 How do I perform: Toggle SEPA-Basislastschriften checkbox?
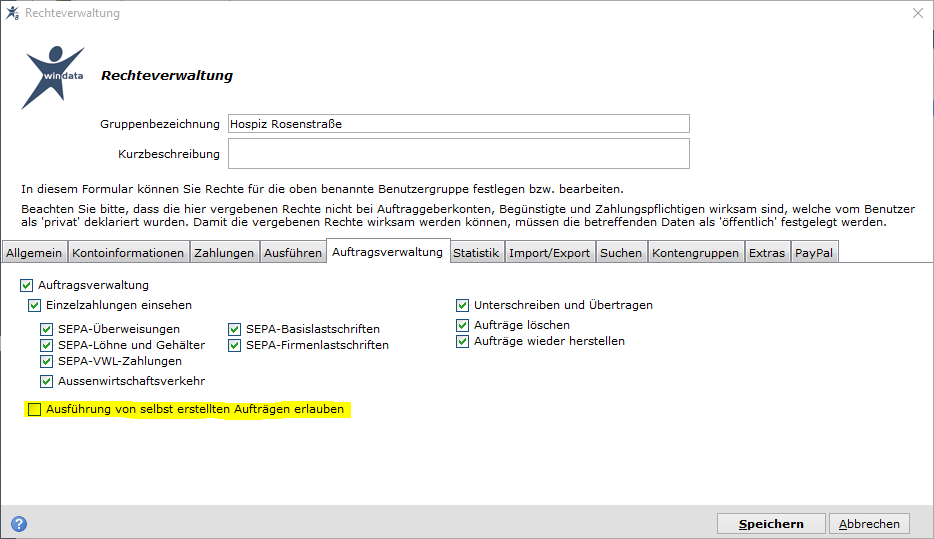(x=235, y=329)
